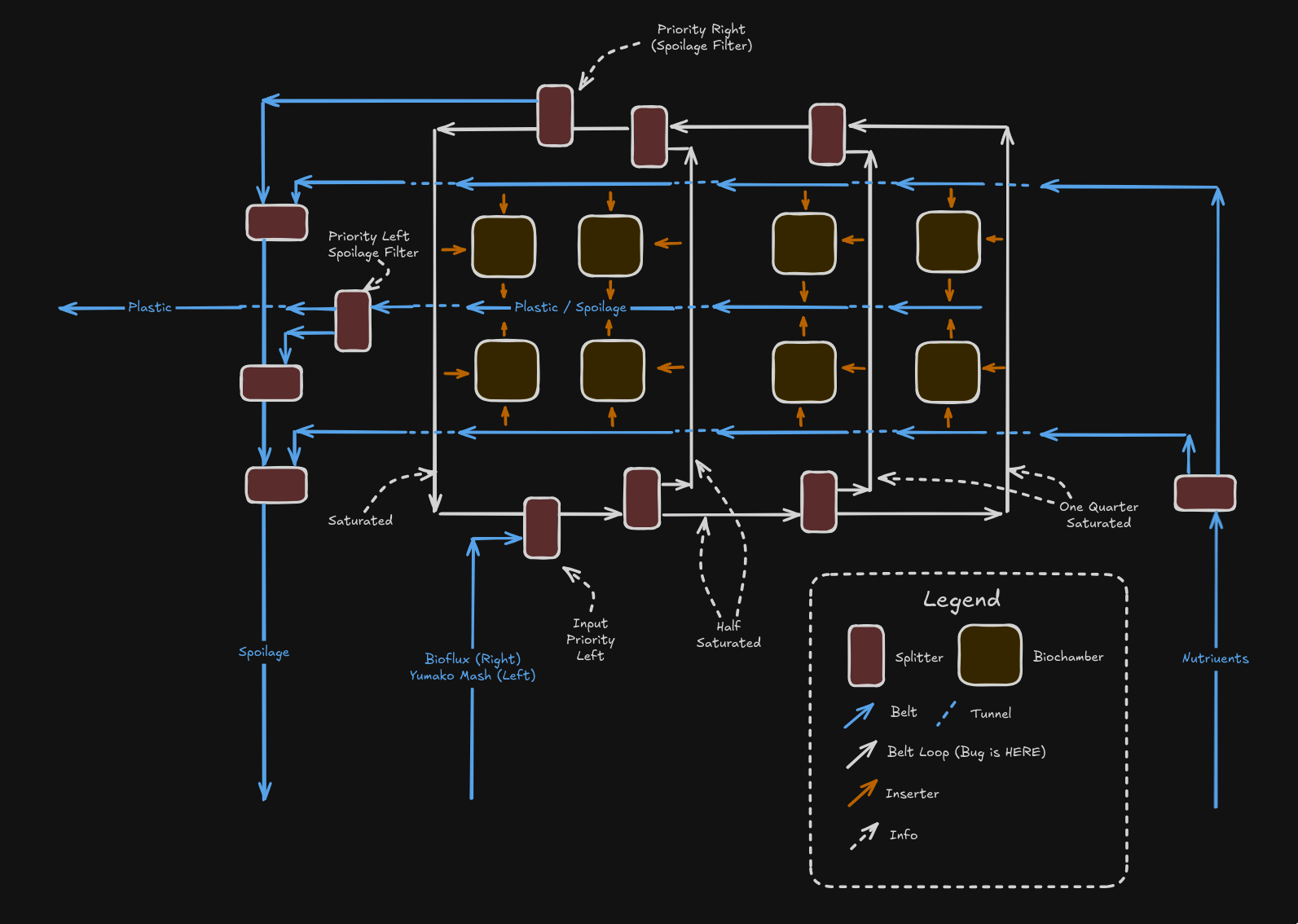
Task: Select the 'Legend' title text
Action: pyautogui.click(x=961, y=600)
